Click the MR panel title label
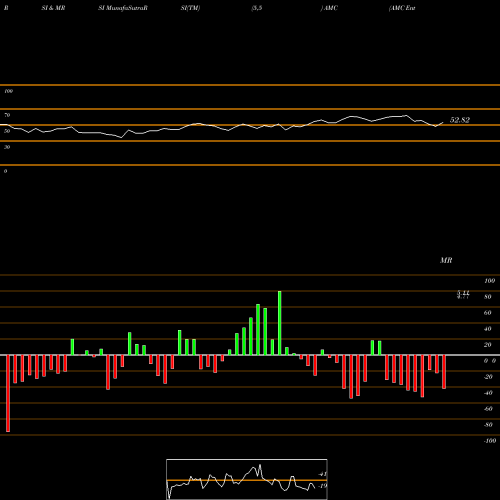The image size is (500, 500). coord(446,260)
